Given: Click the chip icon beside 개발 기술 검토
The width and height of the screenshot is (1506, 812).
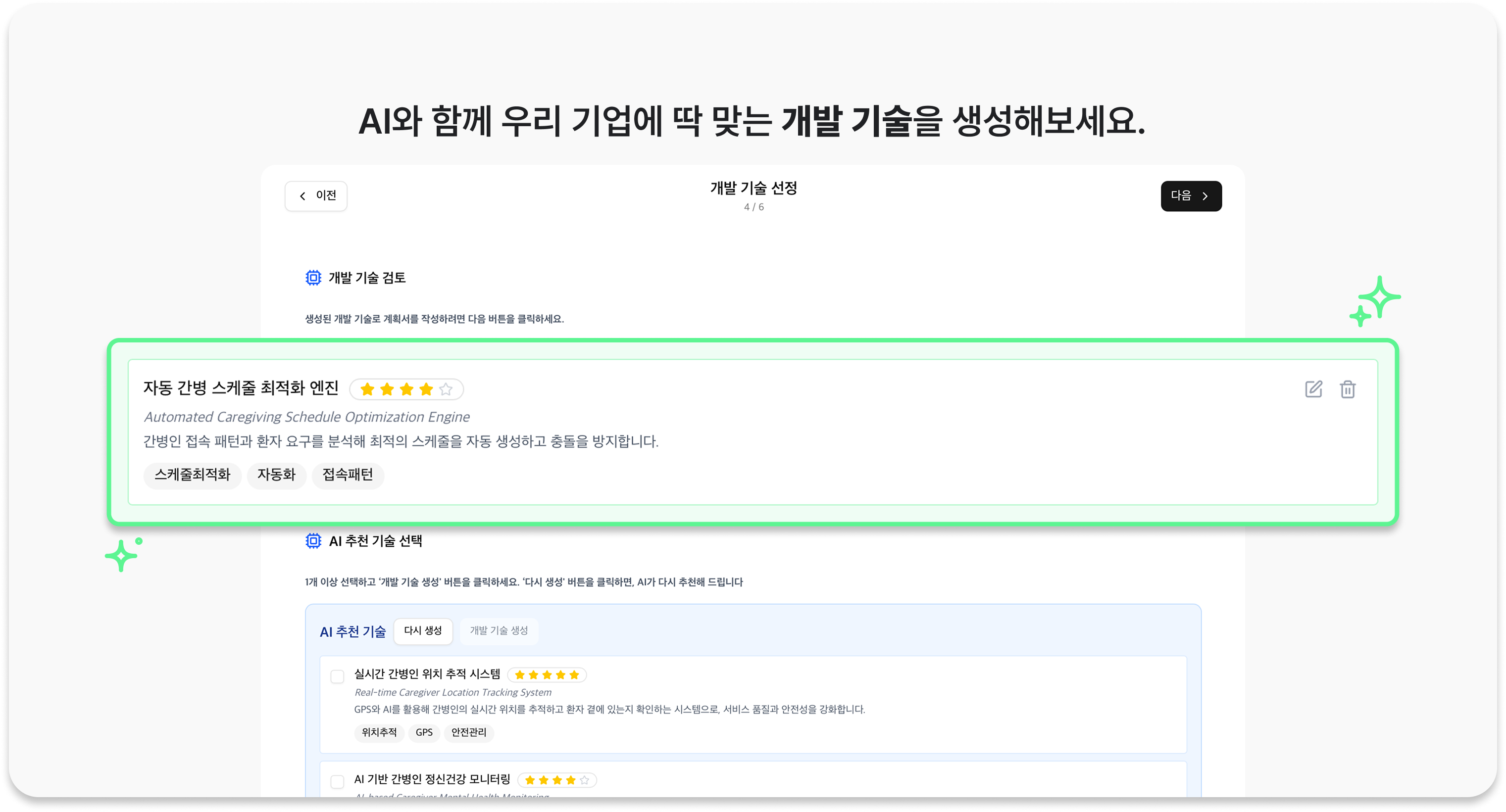Looking at the screenshot, I should pos(313,278).
